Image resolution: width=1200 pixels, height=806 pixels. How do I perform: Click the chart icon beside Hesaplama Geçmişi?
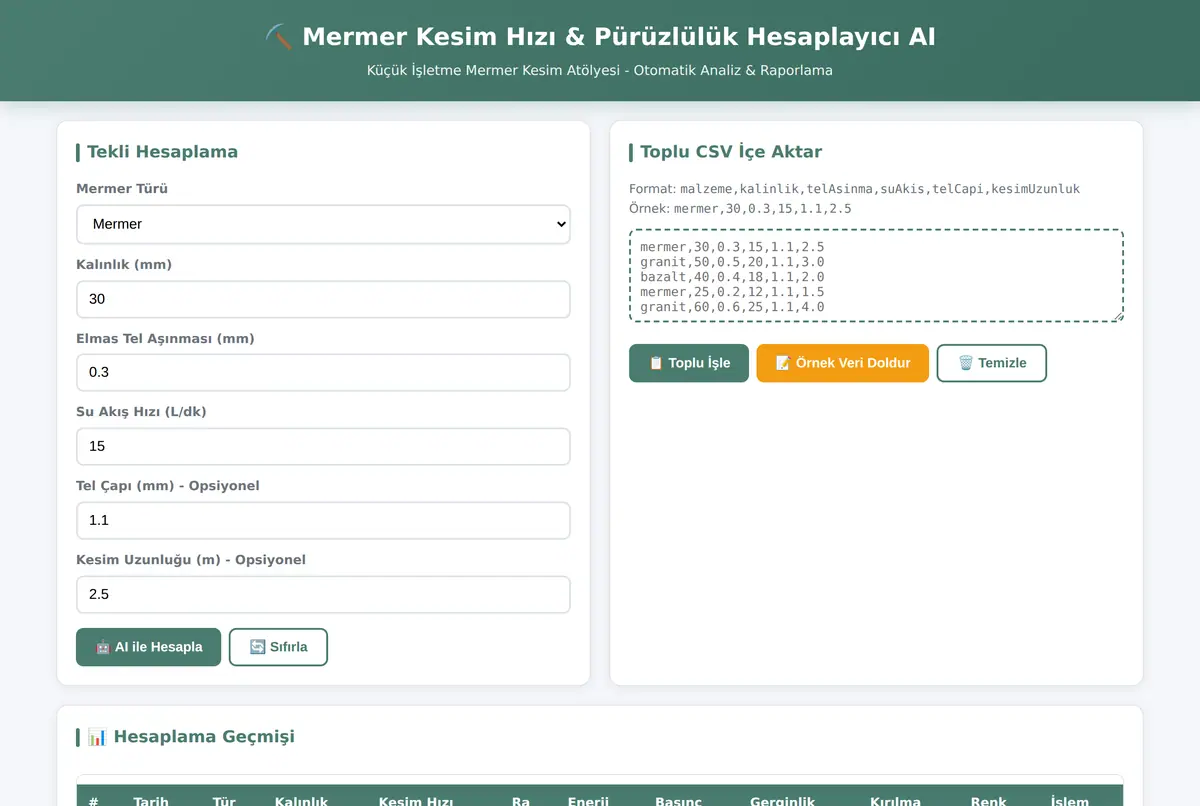[97, 737]
